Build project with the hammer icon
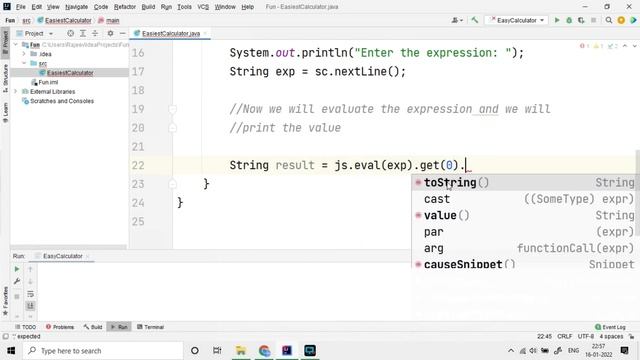The height and width of the screenshot is (360, 640). point(474,20)
